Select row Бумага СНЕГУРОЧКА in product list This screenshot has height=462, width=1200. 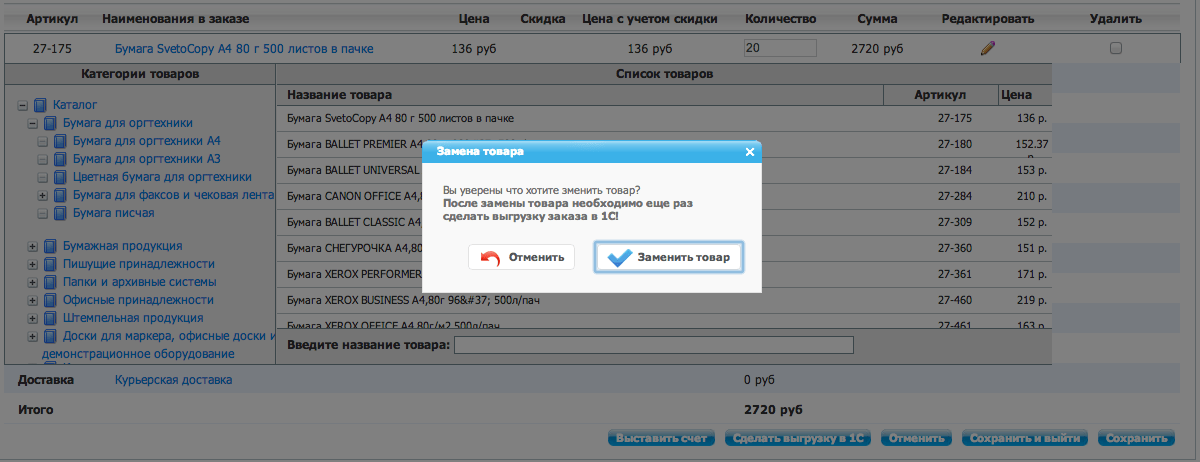(x=664, y=248)
